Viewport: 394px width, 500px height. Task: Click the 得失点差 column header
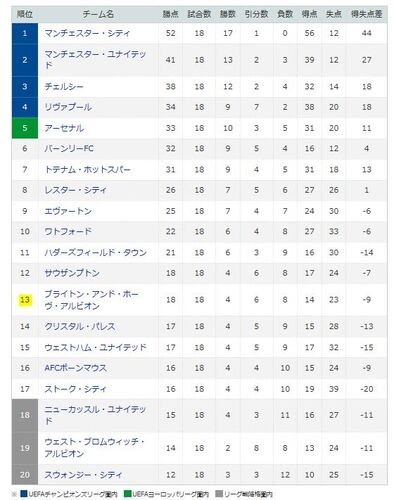tap(366, 14)
